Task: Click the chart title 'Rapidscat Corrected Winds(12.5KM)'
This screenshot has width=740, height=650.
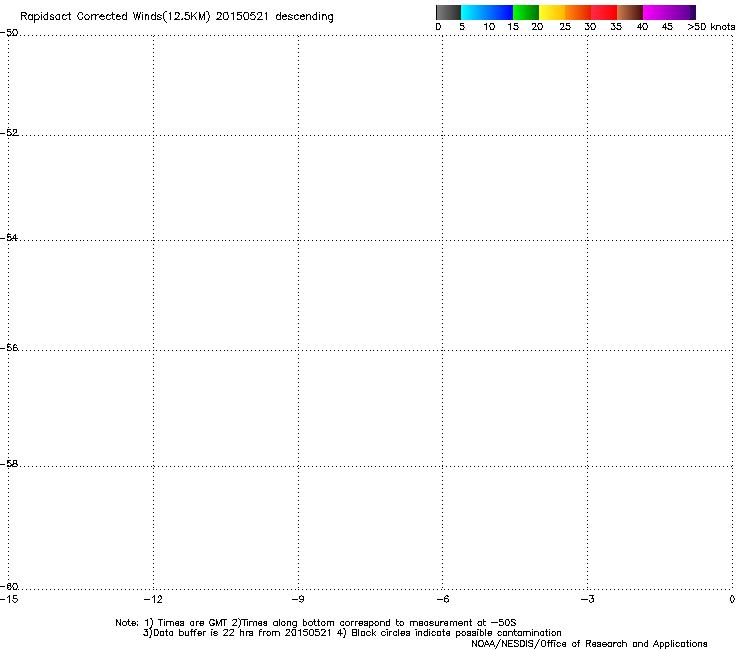Action: click(115, 17)
